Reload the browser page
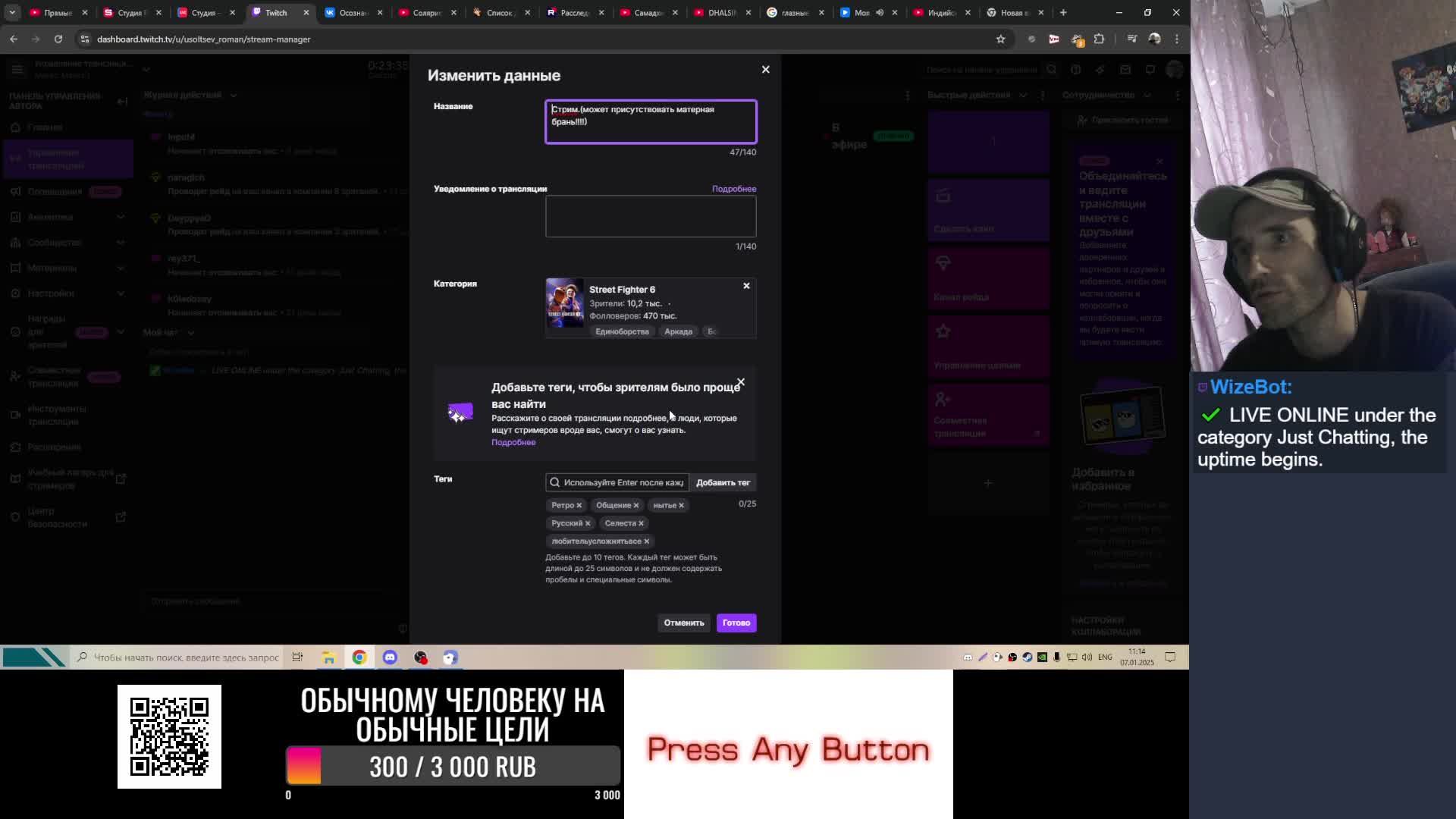The width and height of the screenshot is (1456, 819). click(x=58, y=39)
